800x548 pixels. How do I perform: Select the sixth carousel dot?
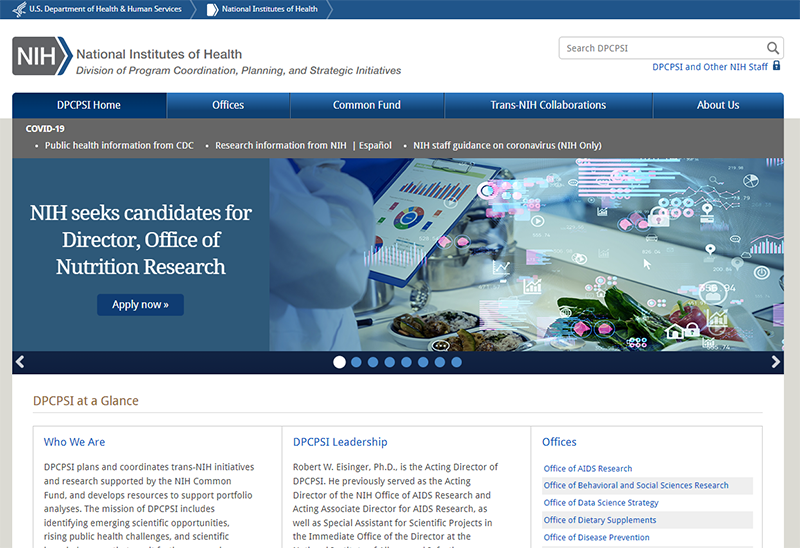(423, 362)
